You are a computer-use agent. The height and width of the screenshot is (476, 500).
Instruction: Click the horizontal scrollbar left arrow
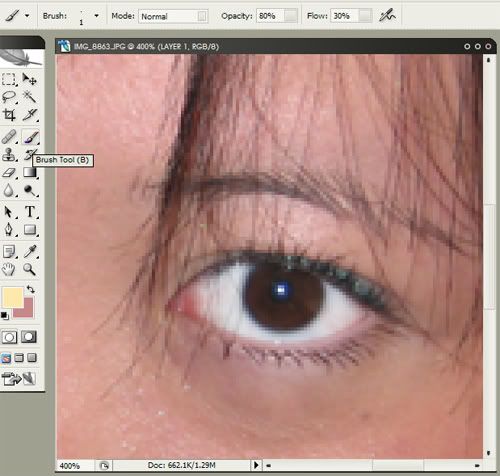[268, 465]
